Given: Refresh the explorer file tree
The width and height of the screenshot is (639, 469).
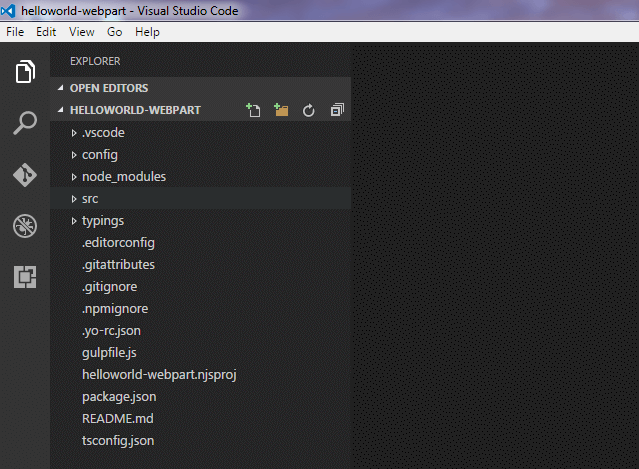Looking at the screenshot, I should (x=308, y=110).
